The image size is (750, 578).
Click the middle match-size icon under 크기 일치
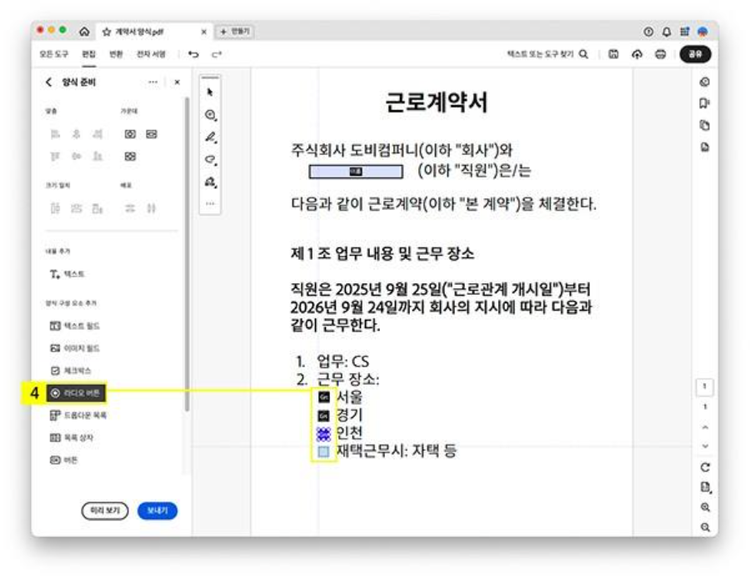tap(77, 208)
